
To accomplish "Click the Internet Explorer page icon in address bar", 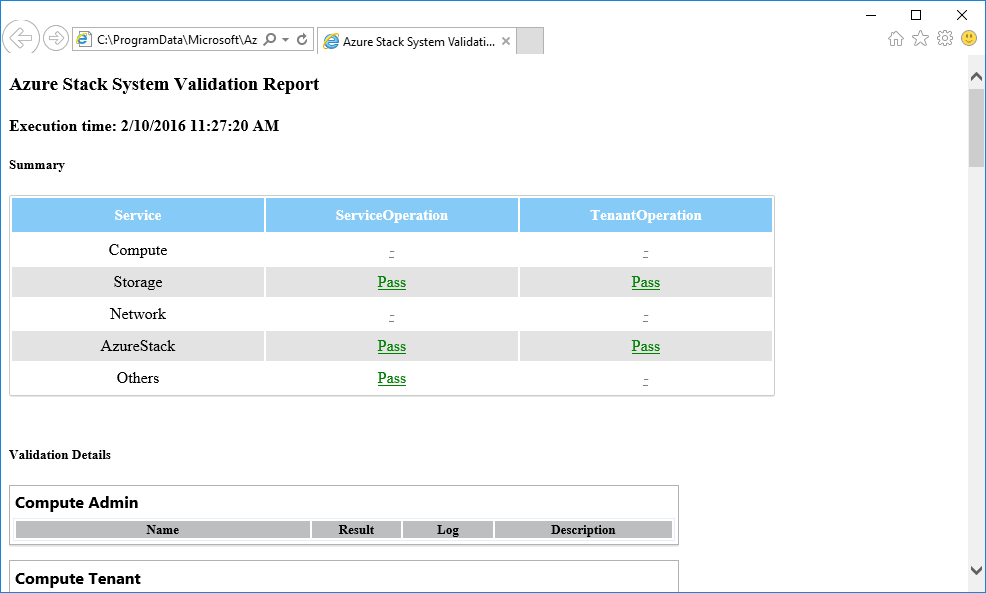I will tap(84, 40).
